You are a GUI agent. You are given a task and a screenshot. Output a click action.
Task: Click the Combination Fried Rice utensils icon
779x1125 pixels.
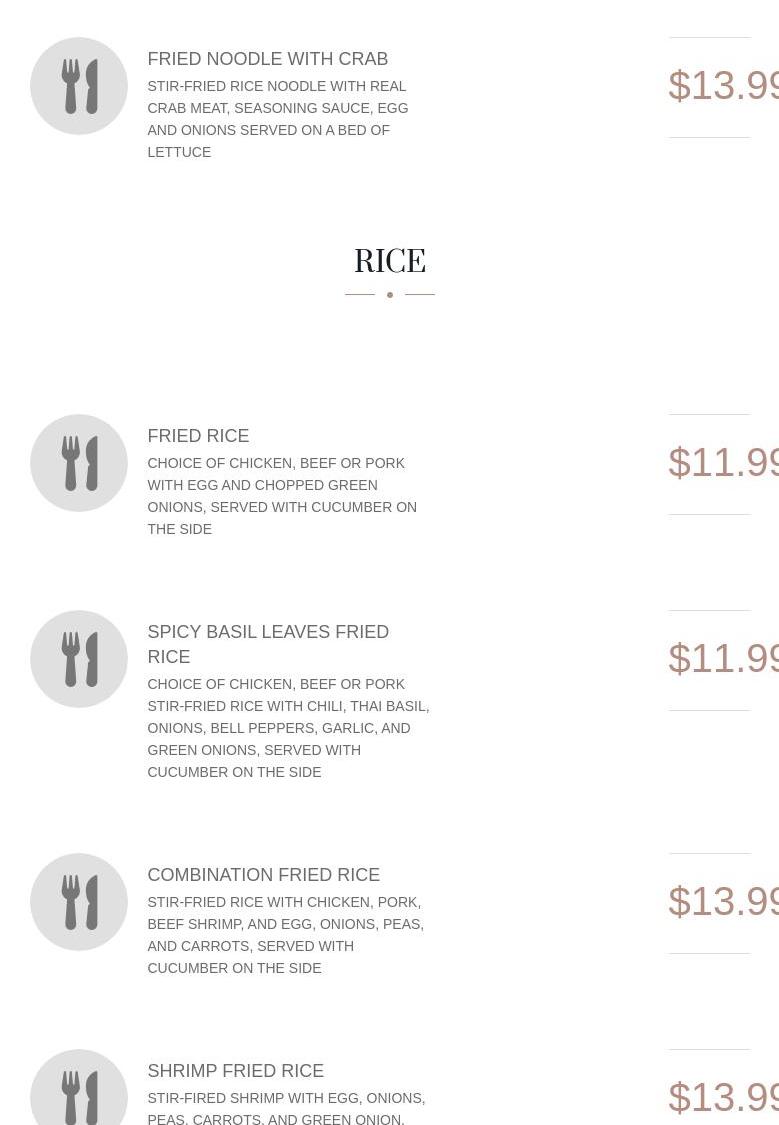click(x=79, y=902)
